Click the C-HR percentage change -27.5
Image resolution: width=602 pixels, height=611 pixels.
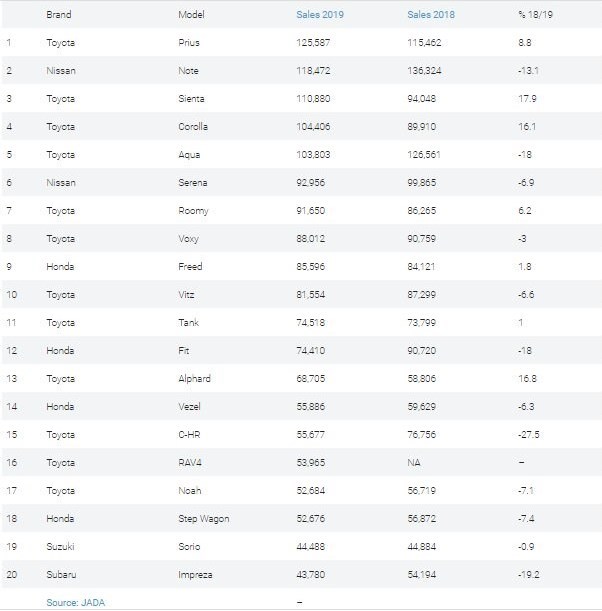529,434
